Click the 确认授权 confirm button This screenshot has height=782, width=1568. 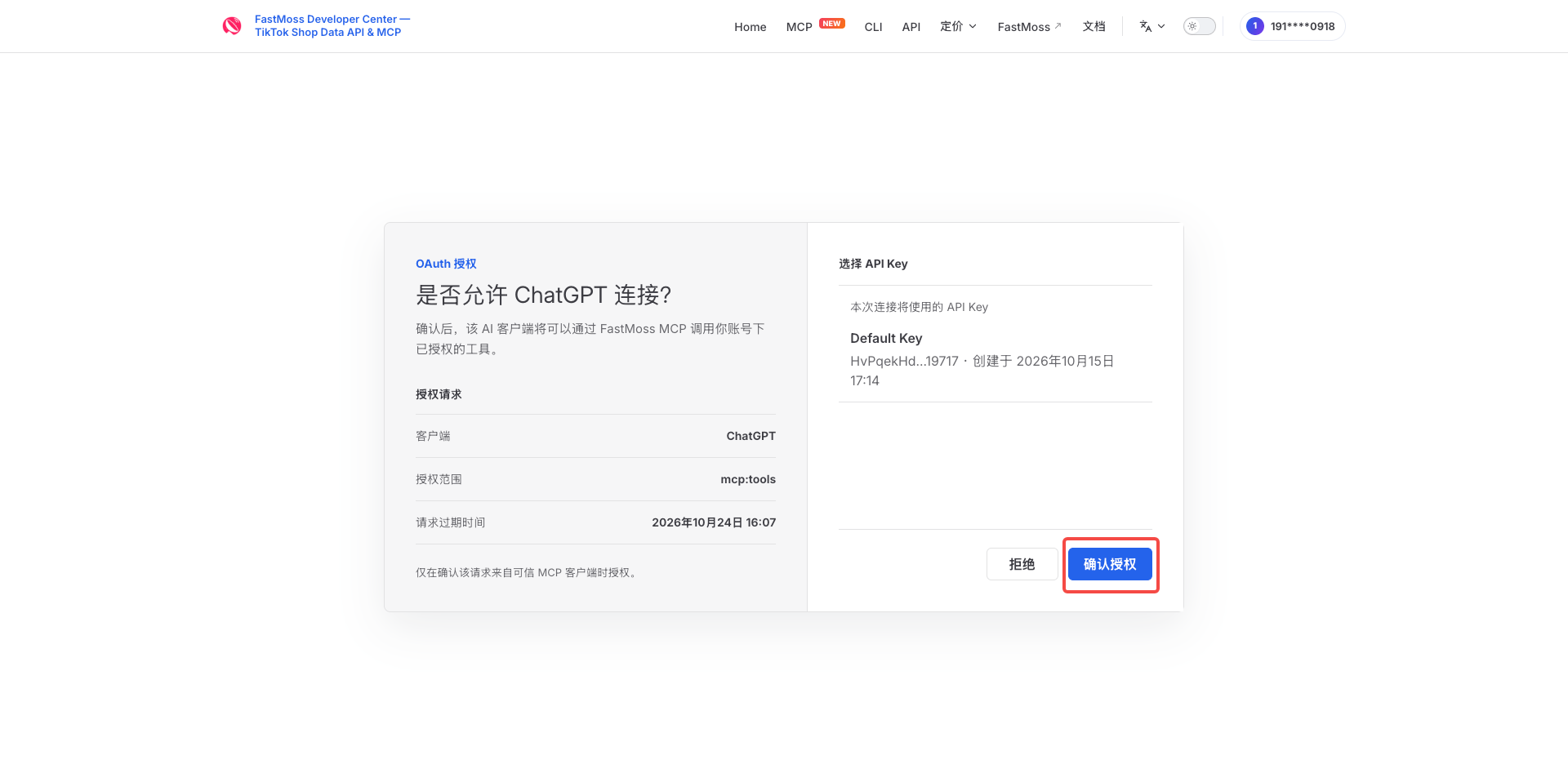1110,564
